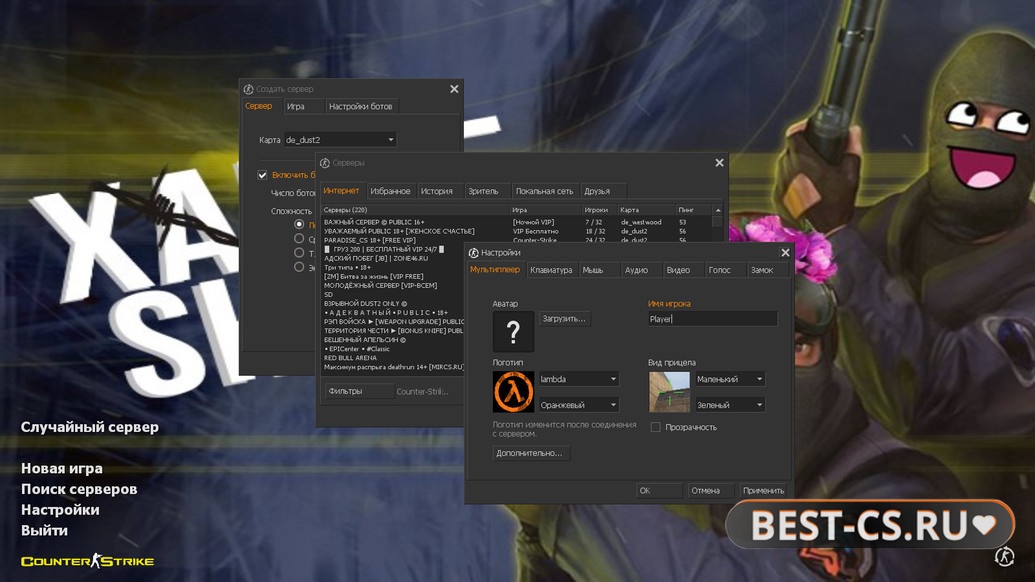The width and height of the screenshot is (1035, 582).
Task: Click the Дополнительно... button
Action: 529,453
